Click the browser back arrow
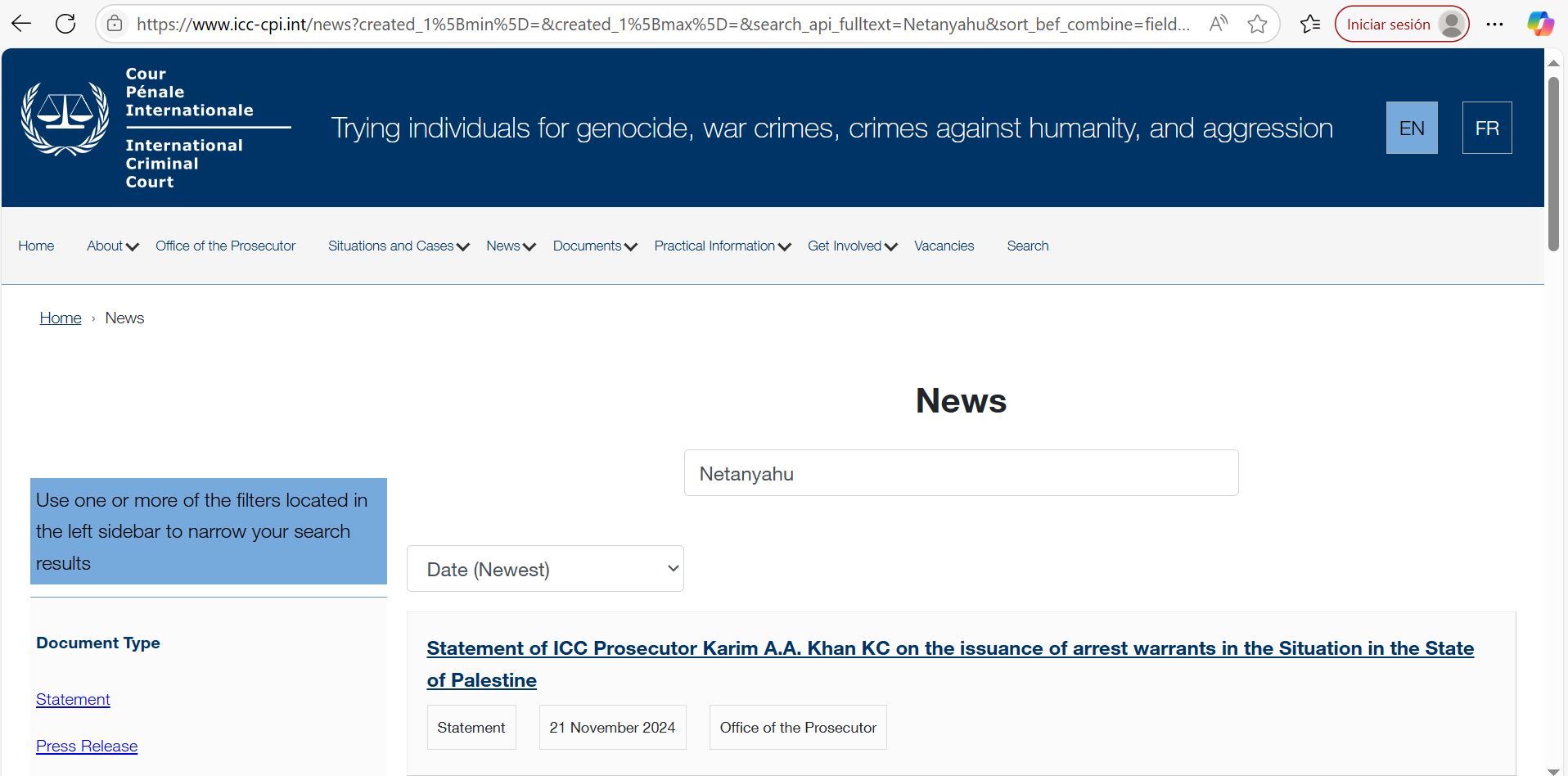Image resolution: width=1568 pixels, height=776 pixels. point(21,24)
